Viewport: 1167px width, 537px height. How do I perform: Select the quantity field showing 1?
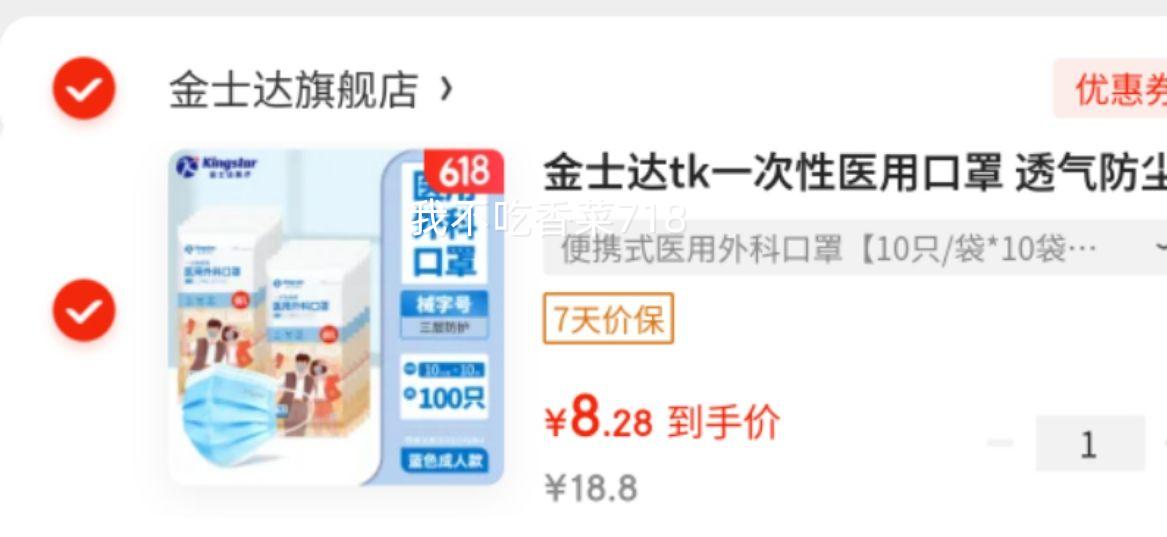[x=1090, y=444]
